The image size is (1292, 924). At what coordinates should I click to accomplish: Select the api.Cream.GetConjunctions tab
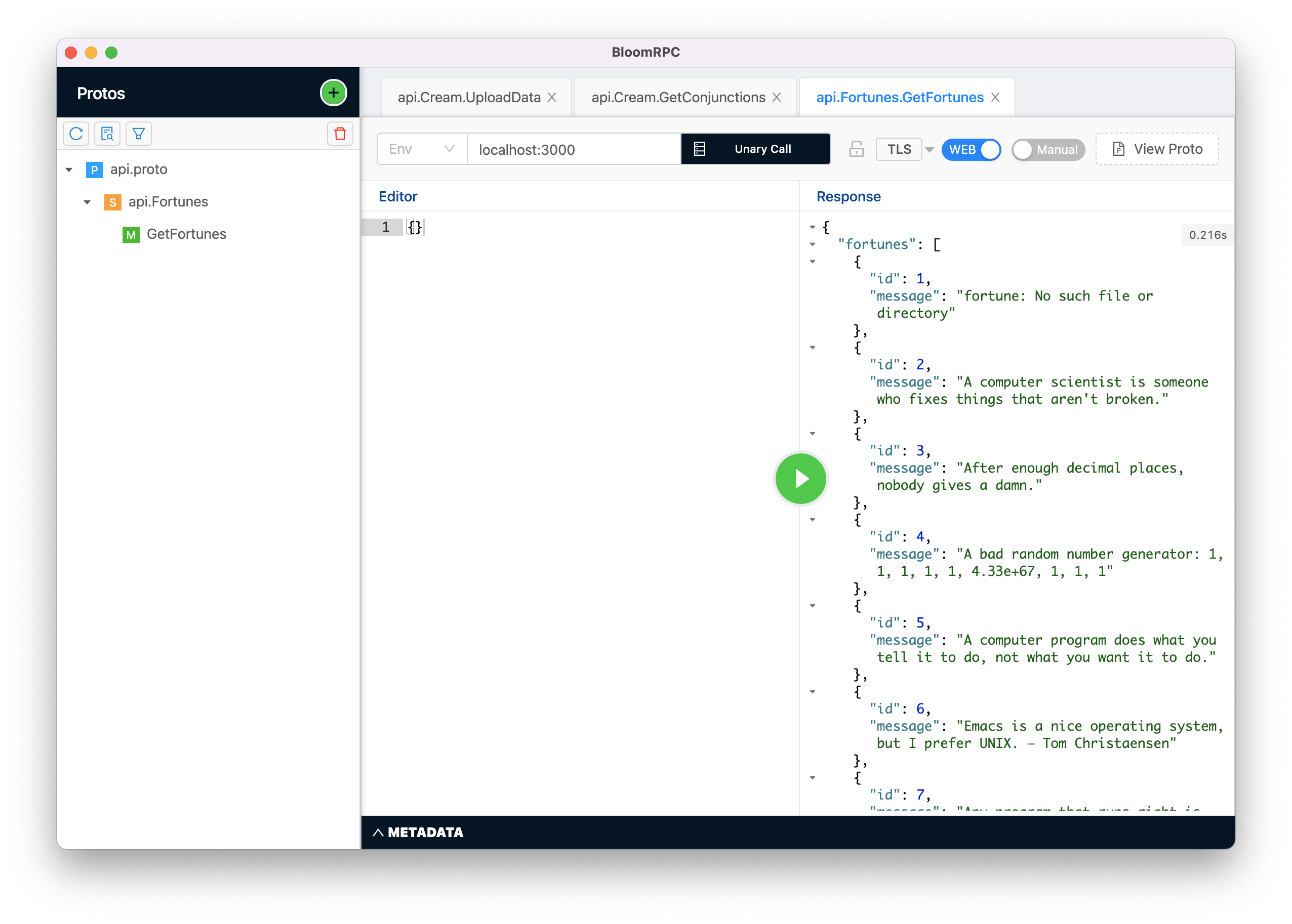[x=680, y=97]
